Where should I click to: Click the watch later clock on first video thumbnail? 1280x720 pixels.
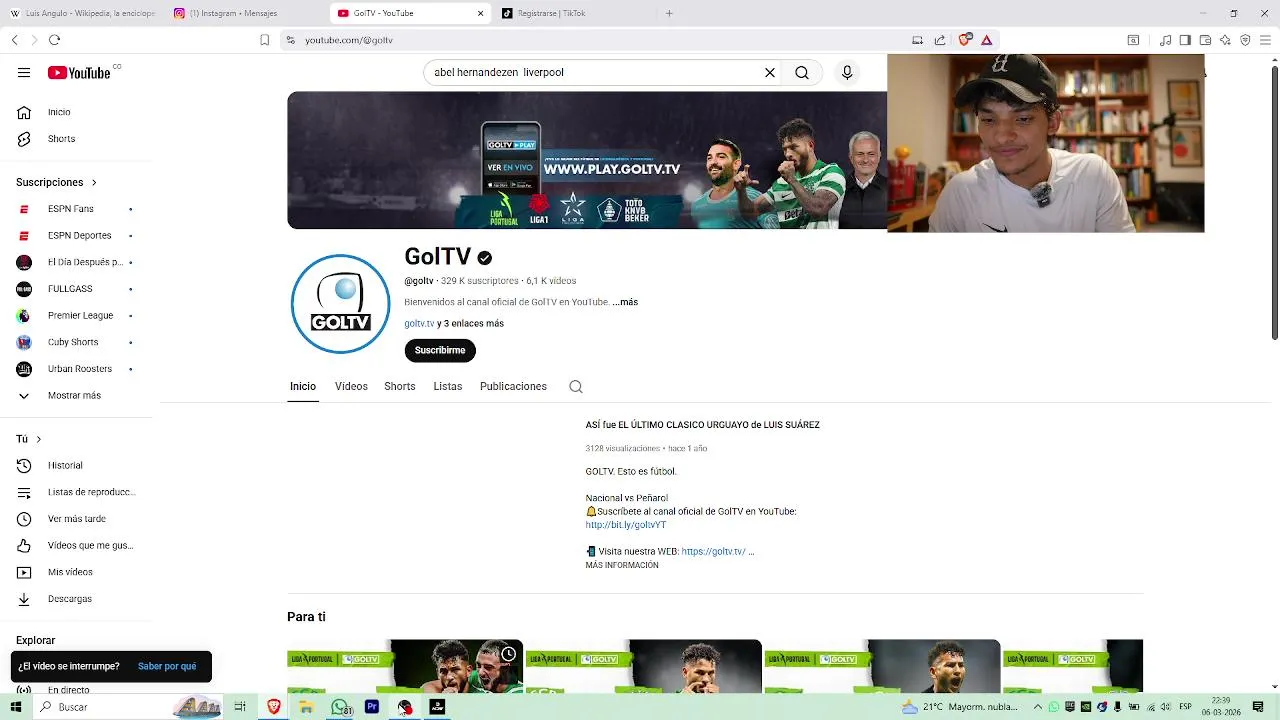pos(508,654)
